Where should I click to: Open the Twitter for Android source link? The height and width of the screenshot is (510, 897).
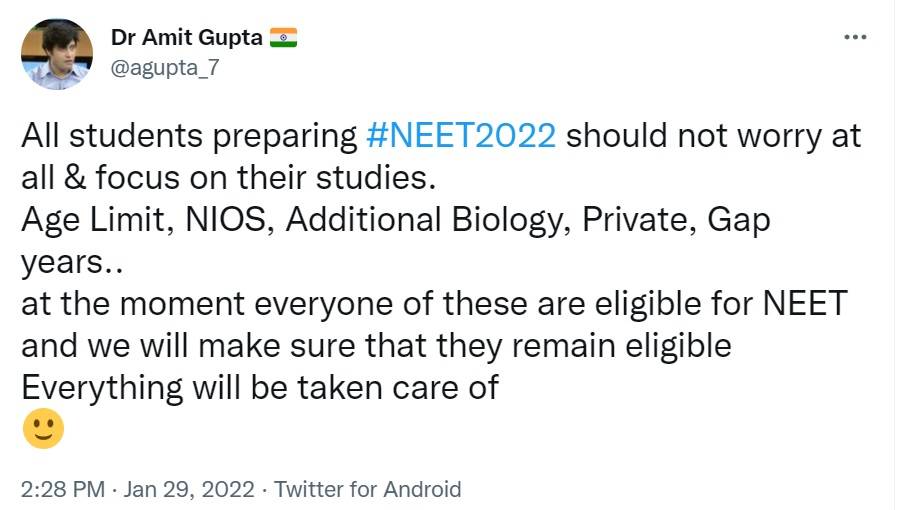click(367, 489)
